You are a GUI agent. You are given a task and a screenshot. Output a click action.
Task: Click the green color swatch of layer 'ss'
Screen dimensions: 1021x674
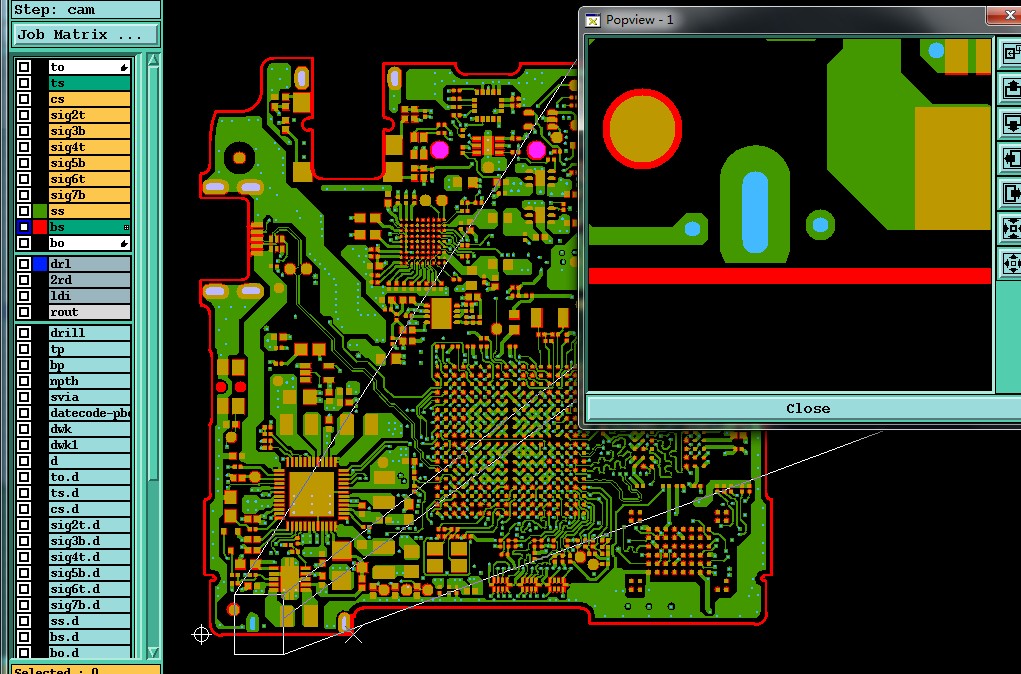tap(40, 211)
